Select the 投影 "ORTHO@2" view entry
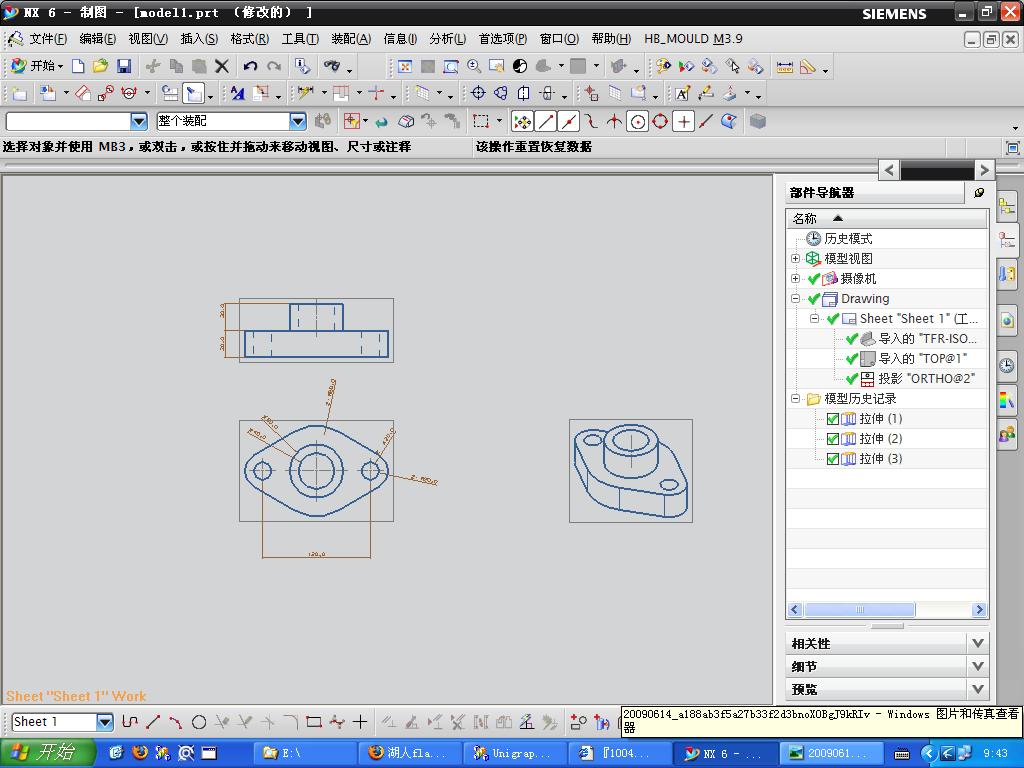Screen dimensions: 1024x768 (x=925, y=379)
